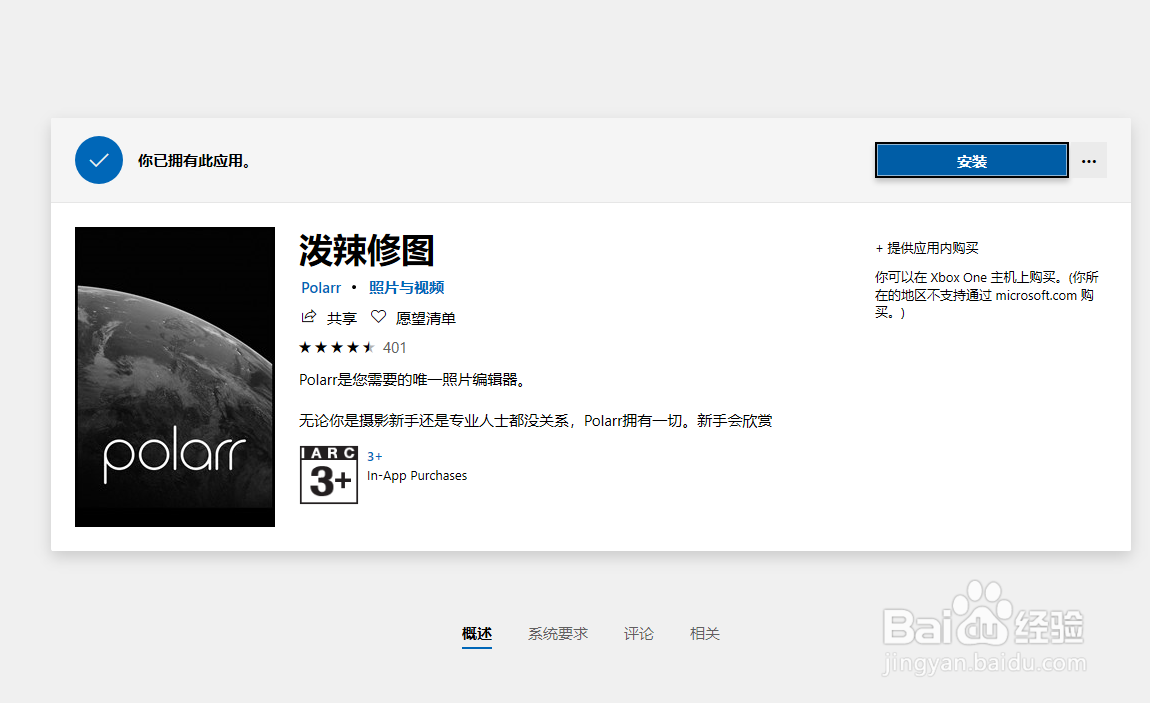Screen dimensions: 1150x703
Task: Click the Polarr是您需要的唯一照片编辑器 description line
Action: coord(412,380)
